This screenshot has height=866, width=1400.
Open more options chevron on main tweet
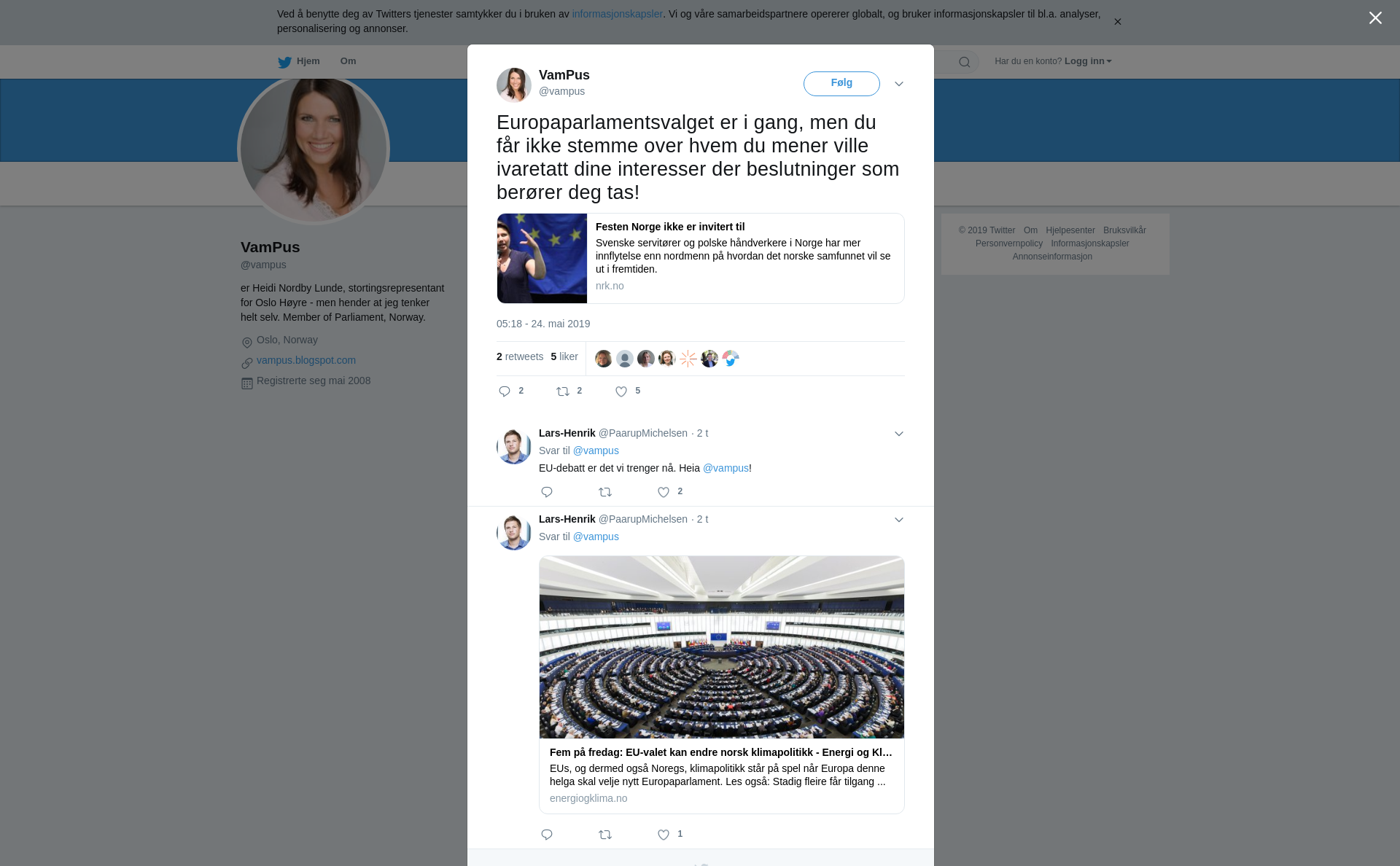[899, 84]
